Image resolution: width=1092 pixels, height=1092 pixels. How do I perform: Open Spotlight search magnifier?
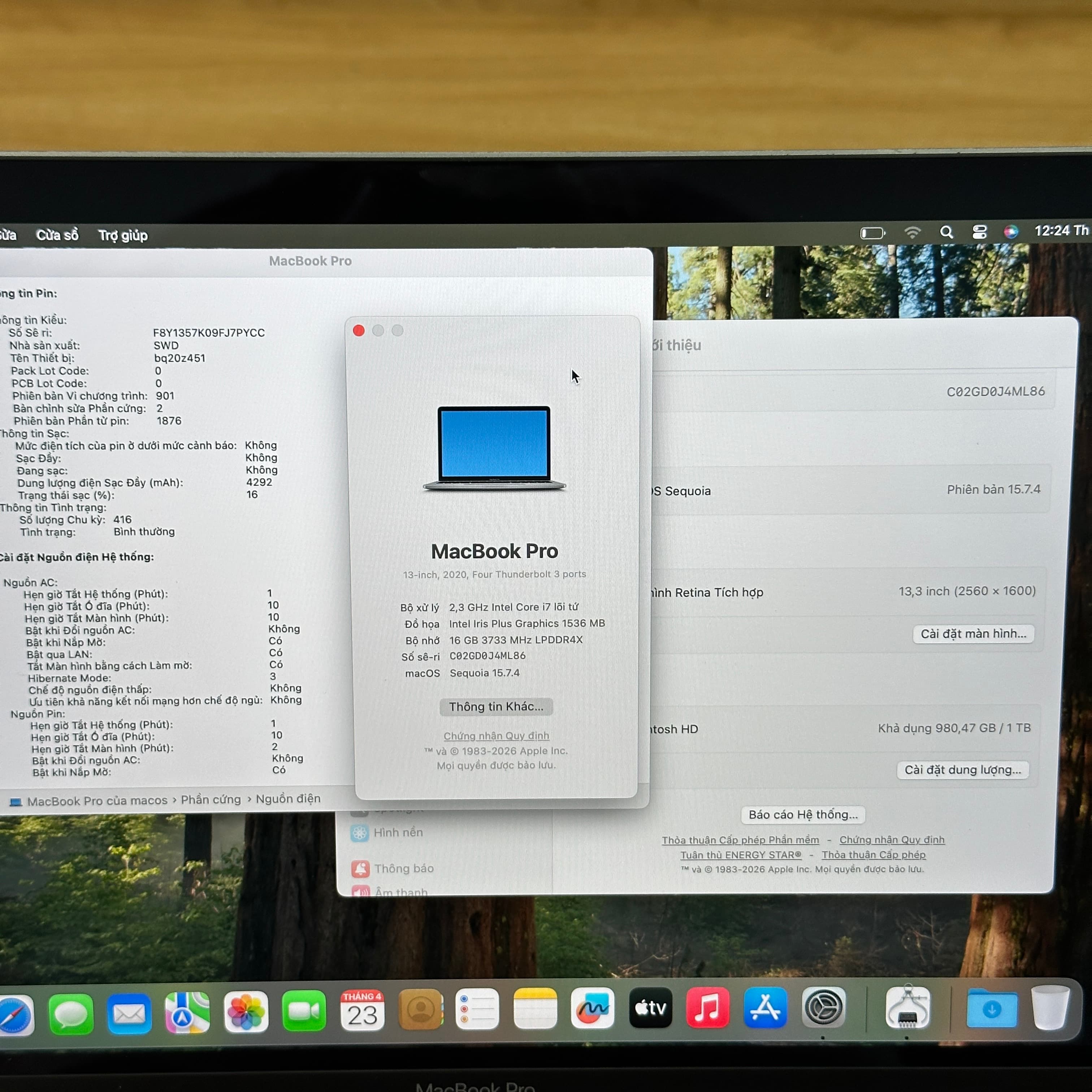tap(946, 232)
